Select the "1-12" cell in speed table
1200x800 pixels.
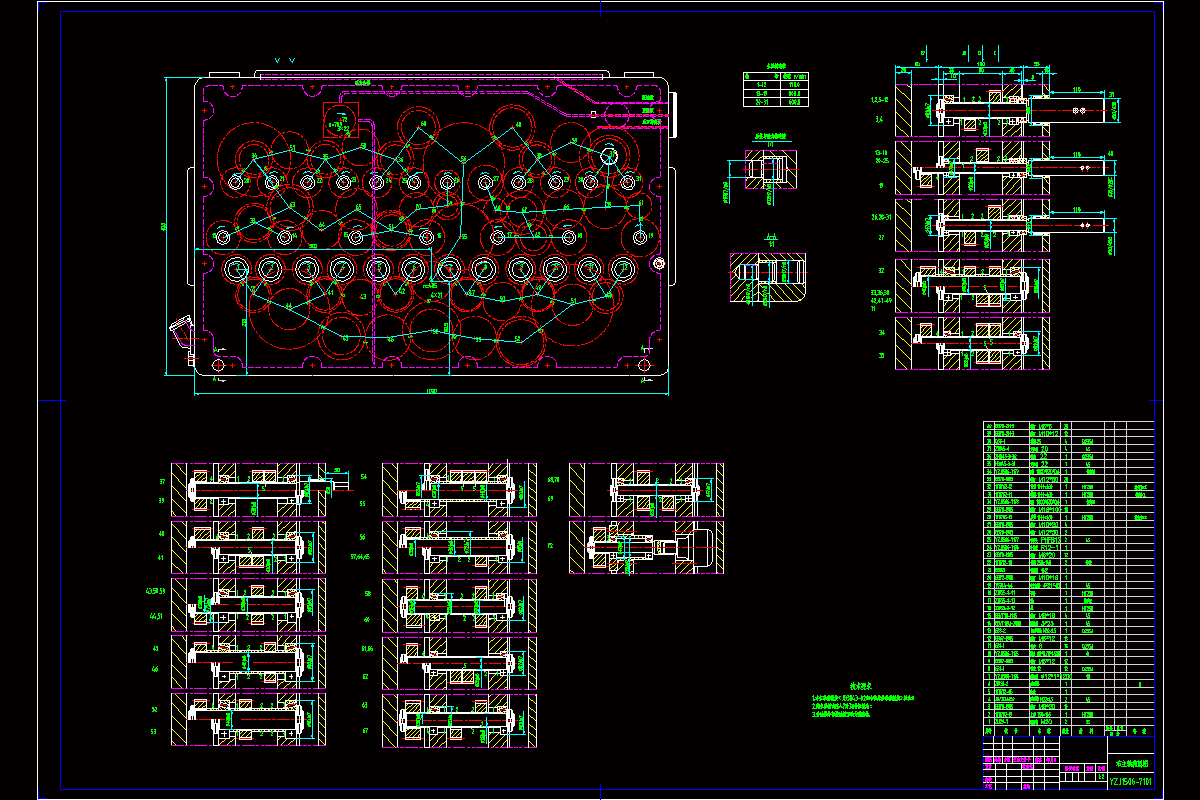coord(762,84)
